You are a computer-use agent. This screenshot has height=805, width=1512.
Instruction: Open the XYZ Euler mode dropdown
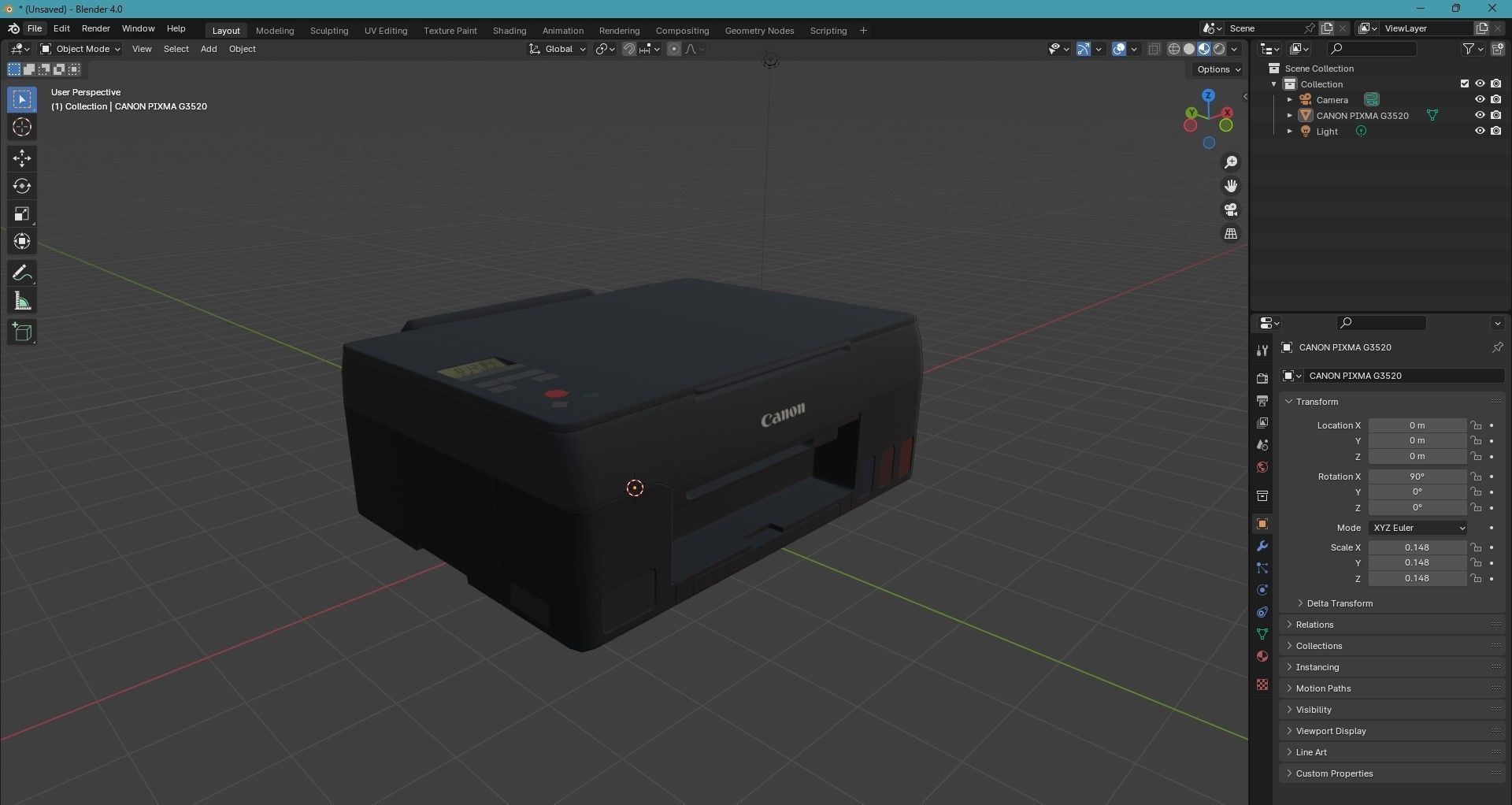(1417, 528)
